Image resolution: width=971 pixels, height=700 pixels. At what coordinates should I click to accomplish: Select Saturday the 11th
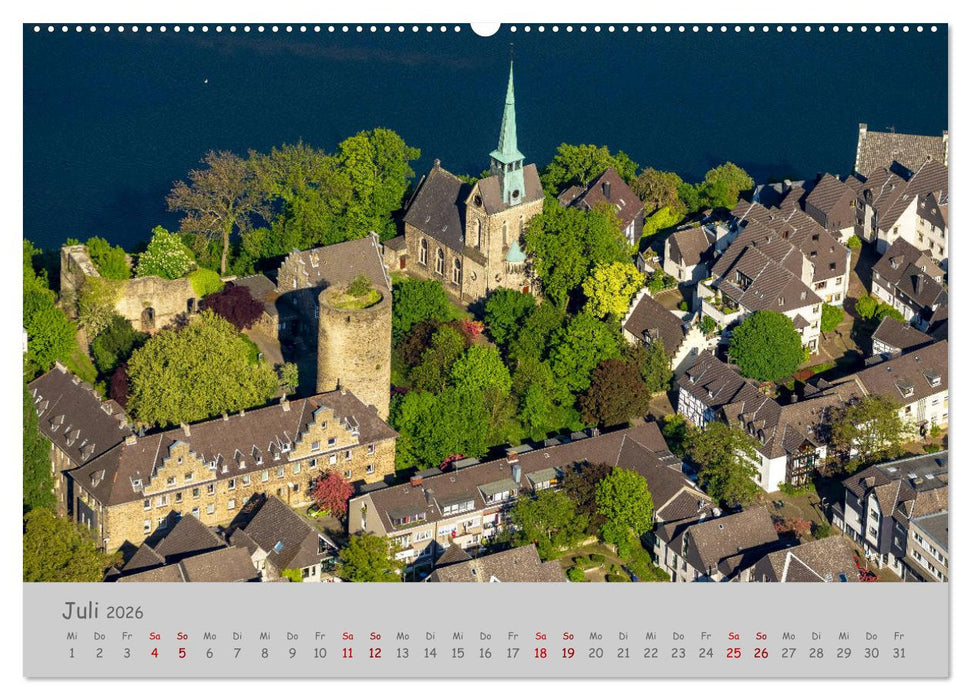point(347,653)
